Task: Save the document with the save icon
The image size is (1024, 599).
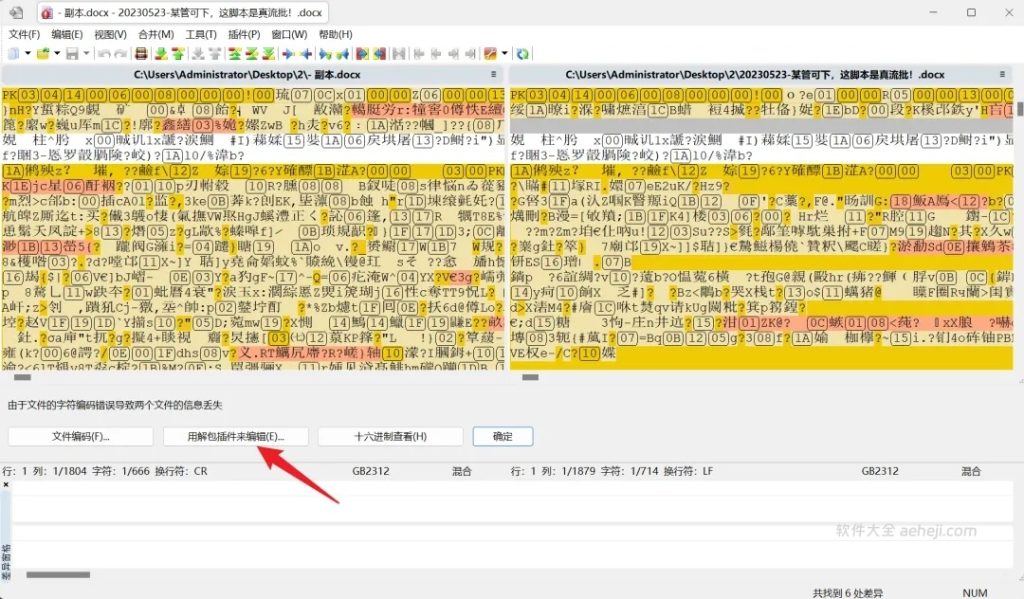Action: [x=70, y=51]
